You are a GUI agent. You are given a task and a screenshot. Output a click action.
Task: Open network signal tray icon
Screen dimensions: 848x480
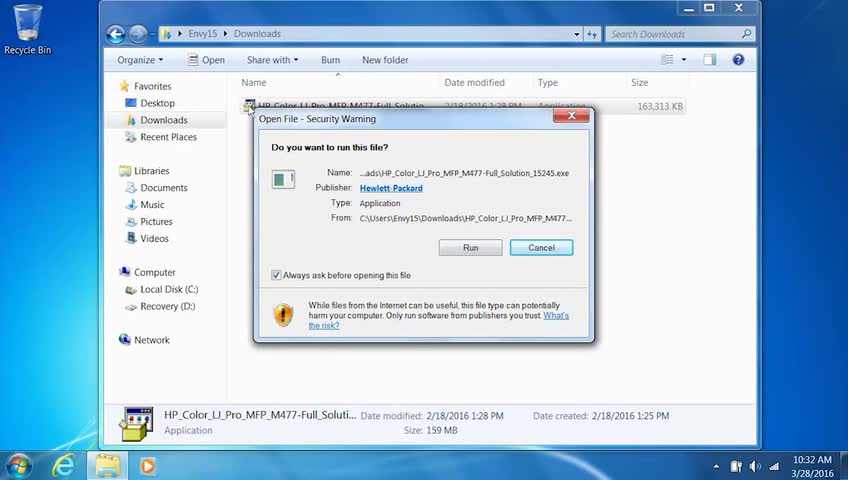pos(774,466)
